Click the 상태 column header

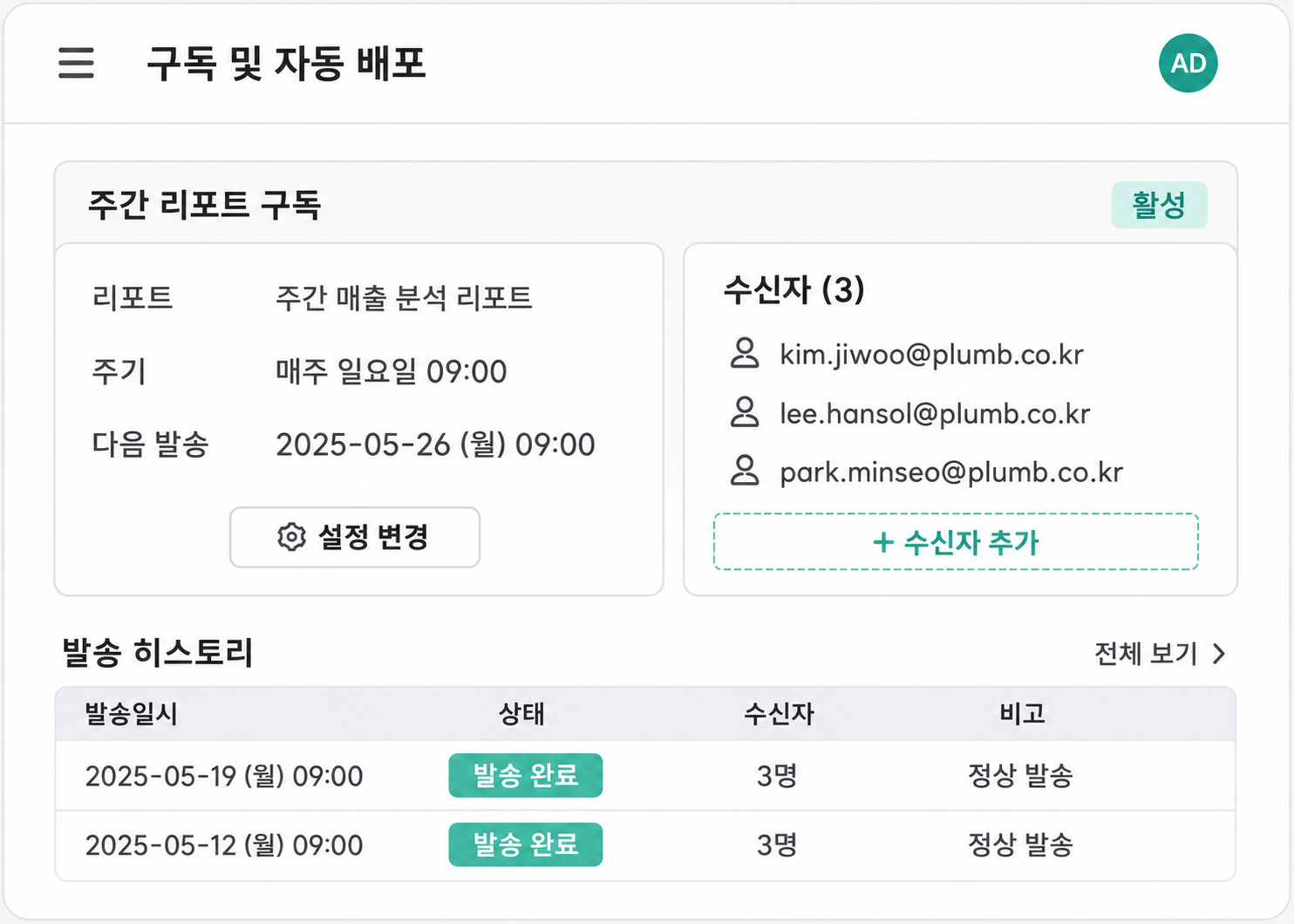coord(521,714)
